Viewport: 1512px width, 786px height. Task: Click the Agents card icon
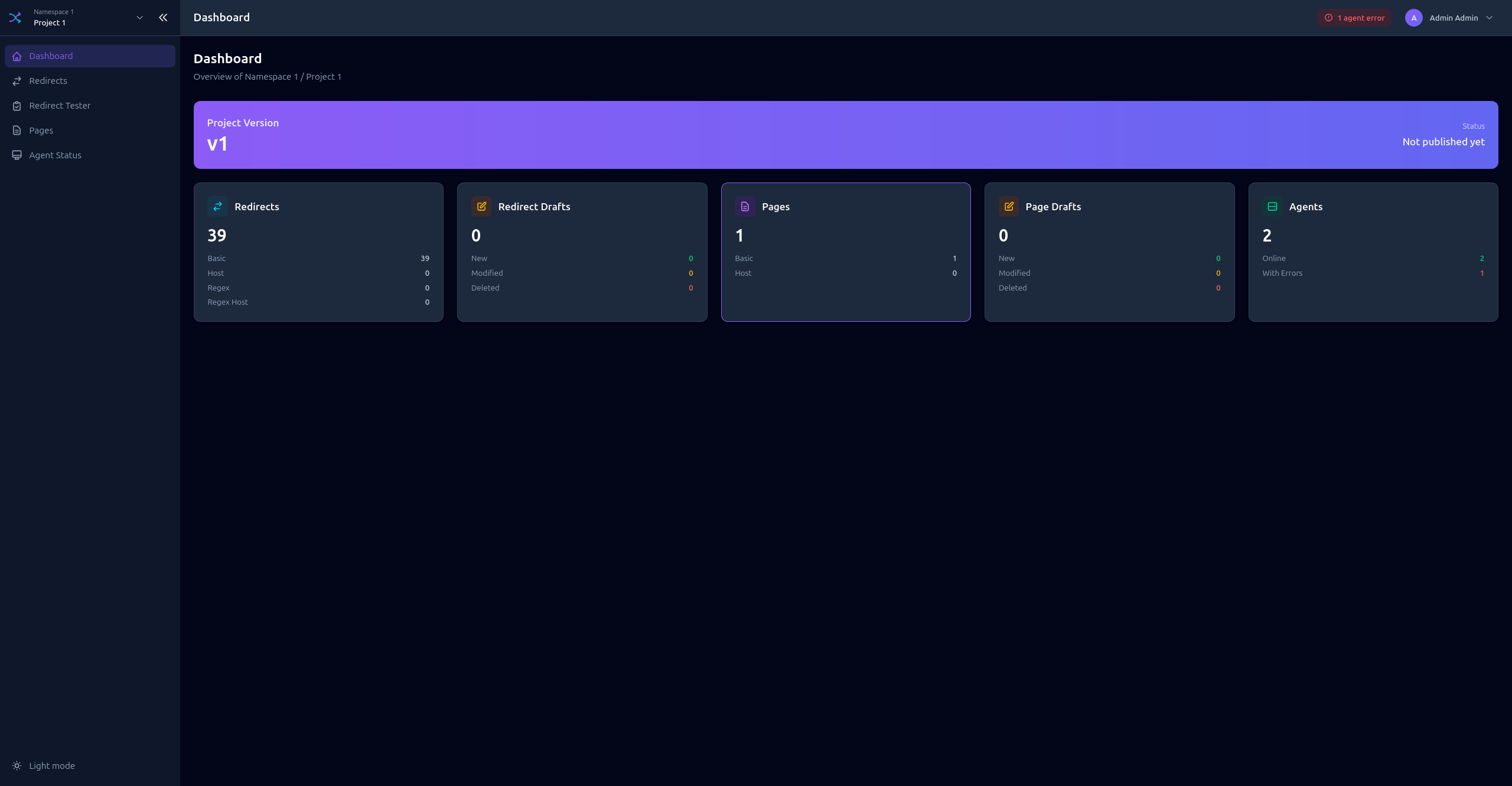click(x=1272, y=206)
